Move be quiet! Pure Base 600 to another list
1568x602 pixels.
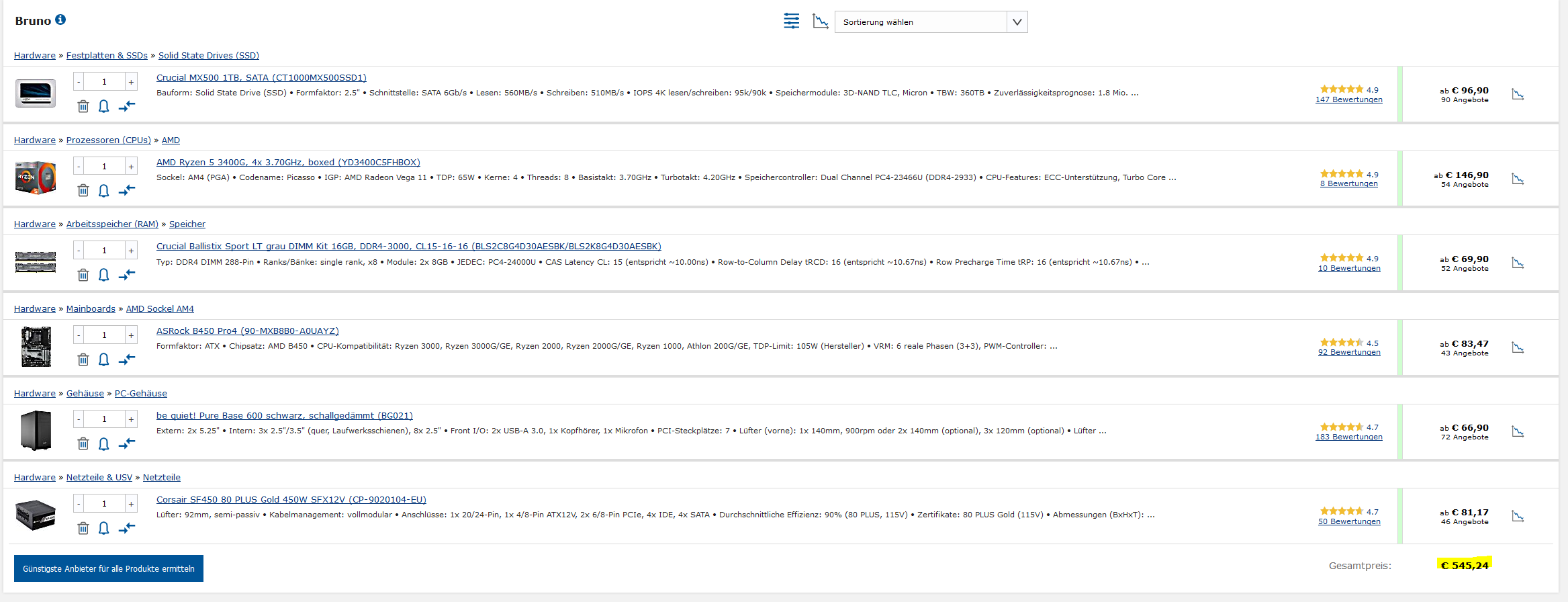point(127,443)
